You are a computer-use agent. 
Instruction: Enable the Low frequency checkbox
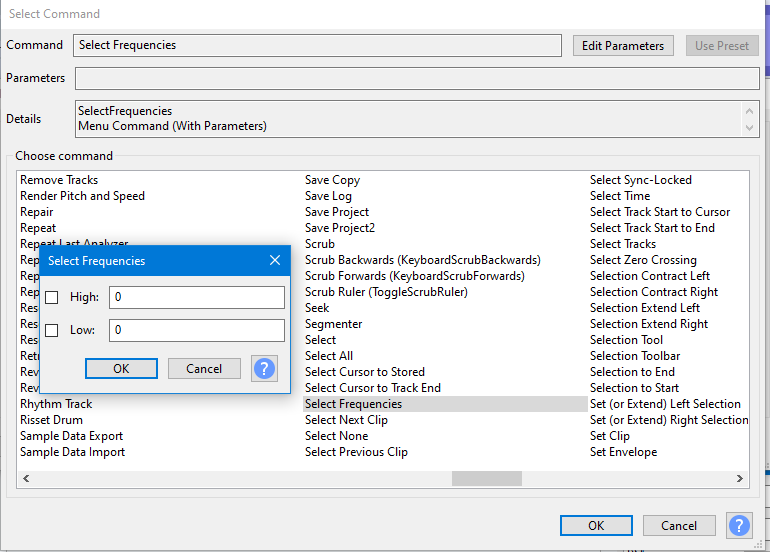click(x=52, y=330)
